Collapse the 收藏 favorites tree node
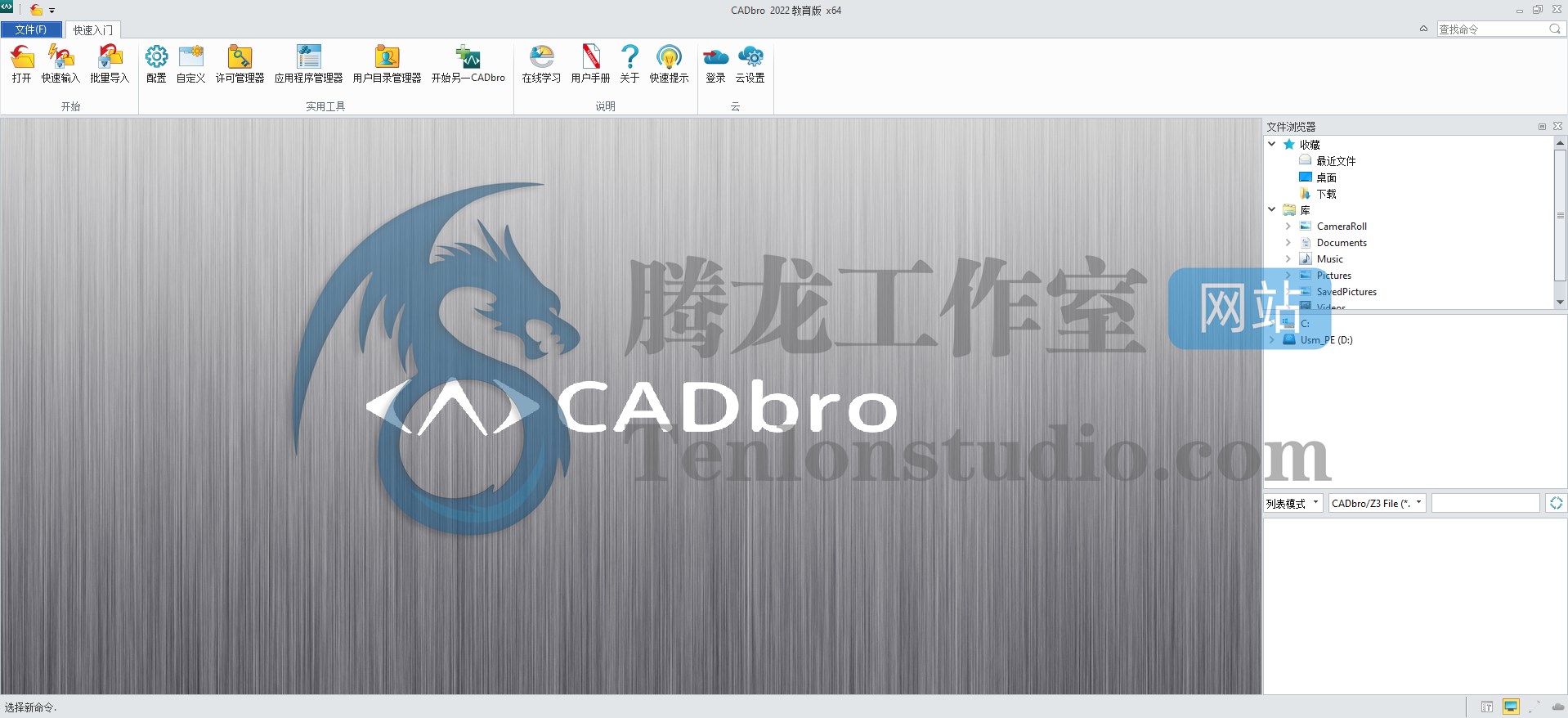 point(1271,144)
